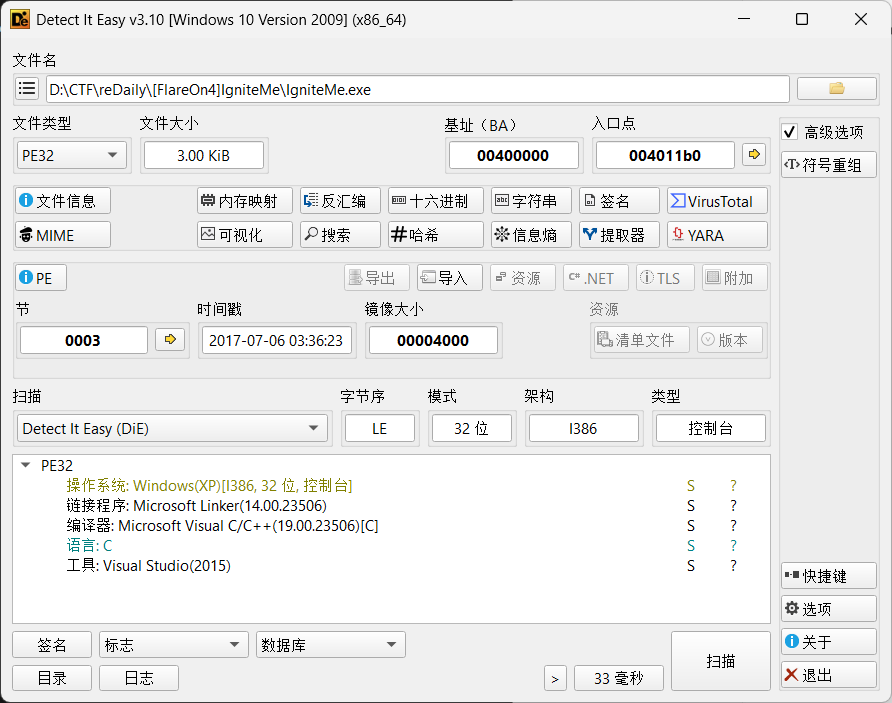Viewport: 892px width, 703px height.
Task: Click S marker on 工具: Visual Studio row
Action: click(x=691, y=565)
